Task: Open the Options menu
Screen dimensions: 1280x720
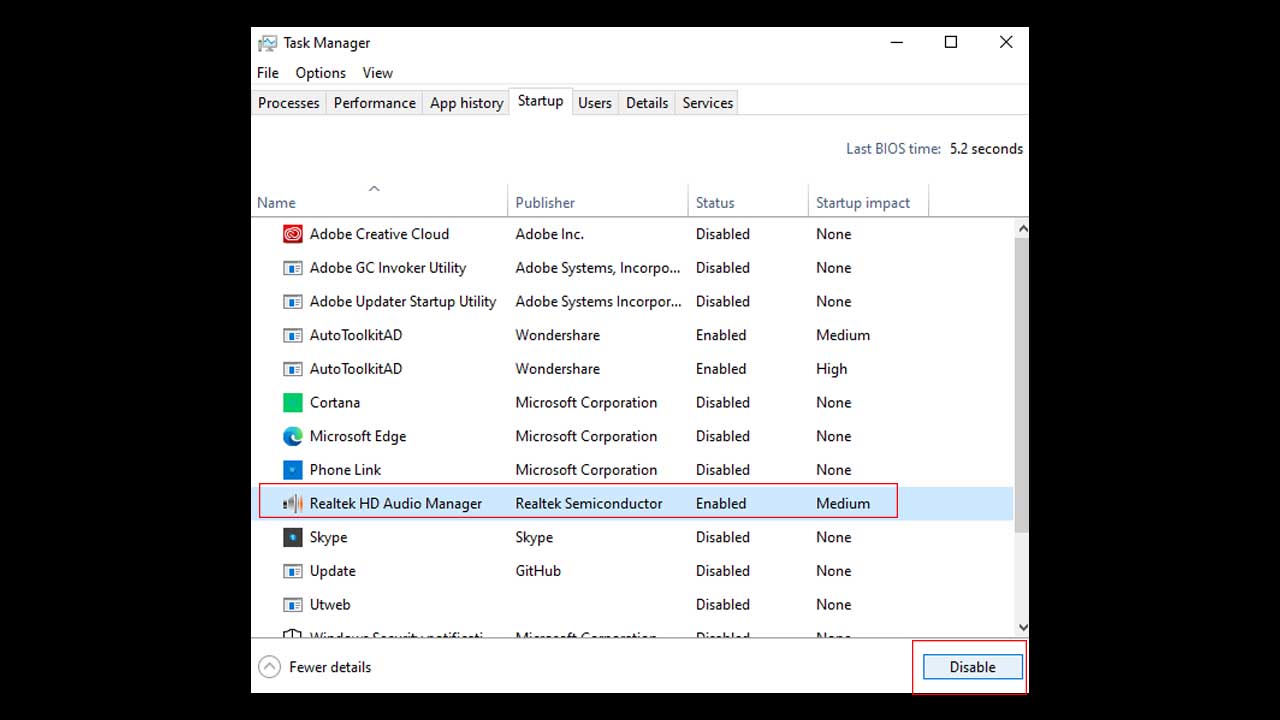Action: (x=320, y=72)
